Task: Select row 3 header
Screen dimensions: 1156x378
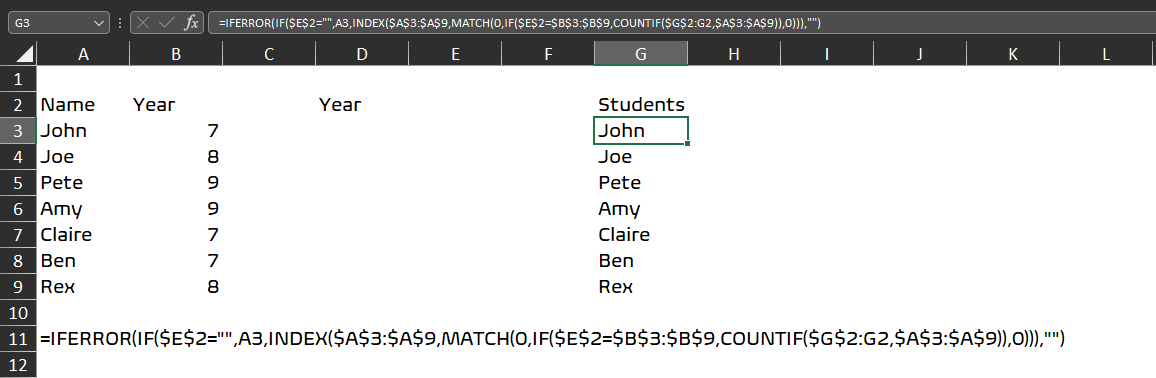Action: pyautogui.click(x=18, y=130)
